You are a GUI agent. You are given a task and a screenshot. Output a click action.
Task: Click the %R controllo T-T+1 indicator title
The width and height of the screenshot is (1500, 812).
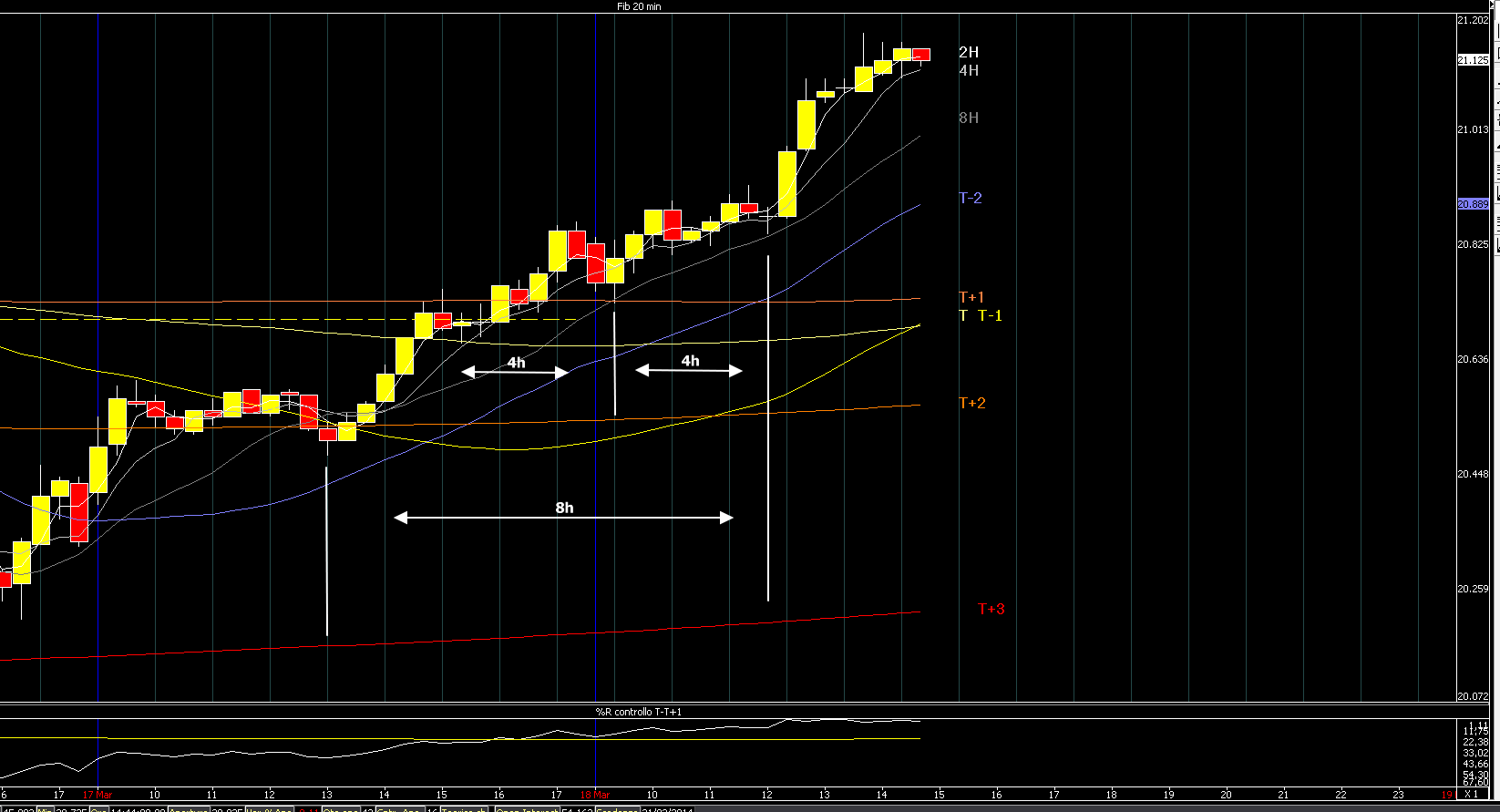[638, 712]
